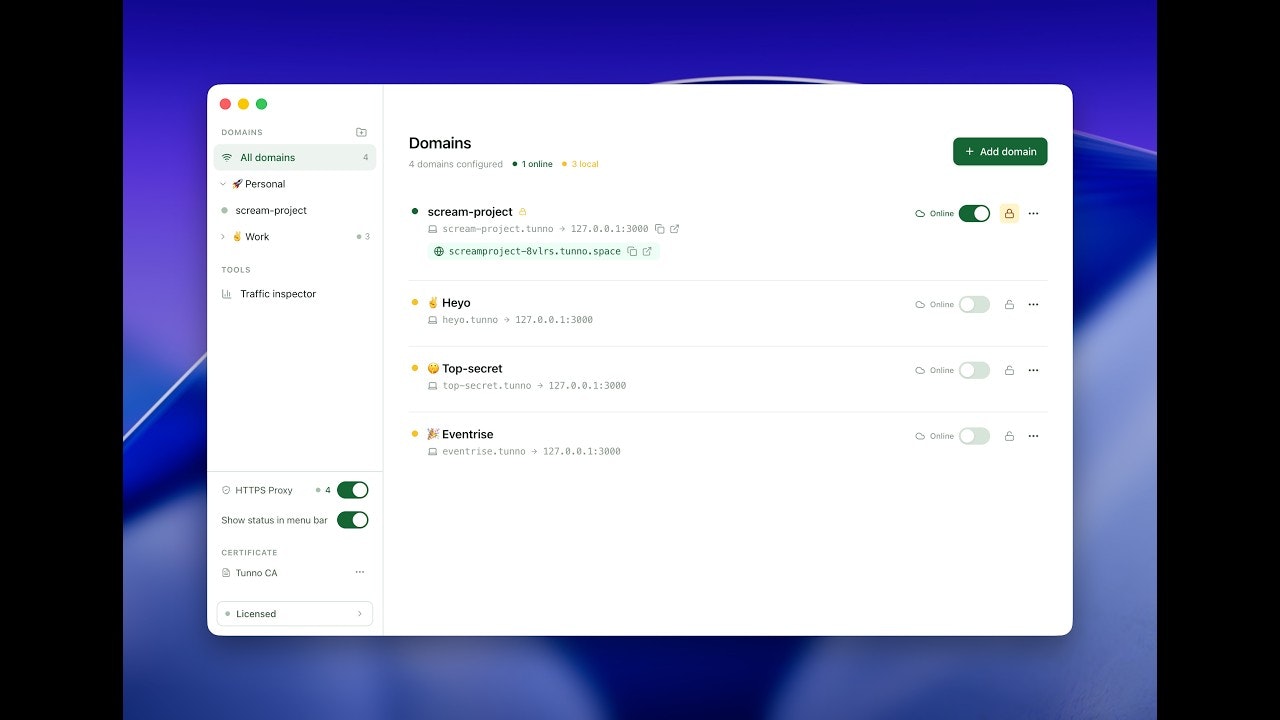
Task: Click the laptop icon beside eventrise.tunno
Action: click(x=433, y=452)
